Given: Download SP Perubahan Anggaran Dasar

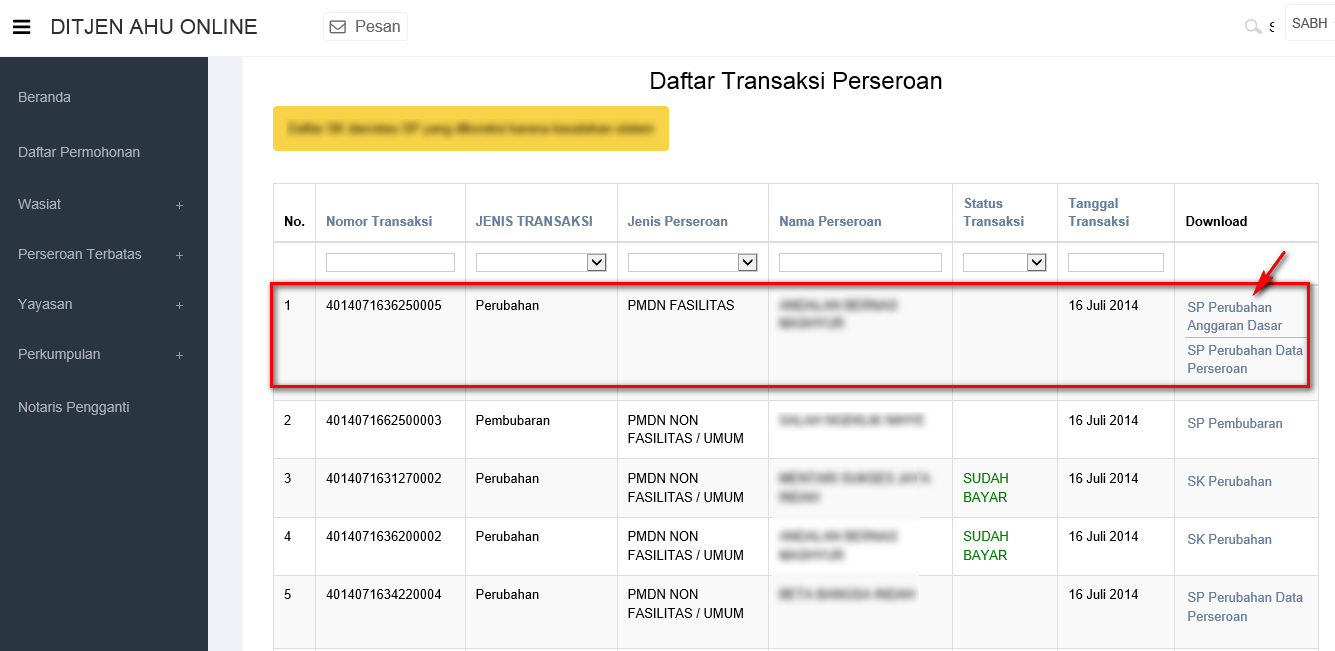Looking at the screenshot, I should pyautogui.click(x=1235, y=316).
